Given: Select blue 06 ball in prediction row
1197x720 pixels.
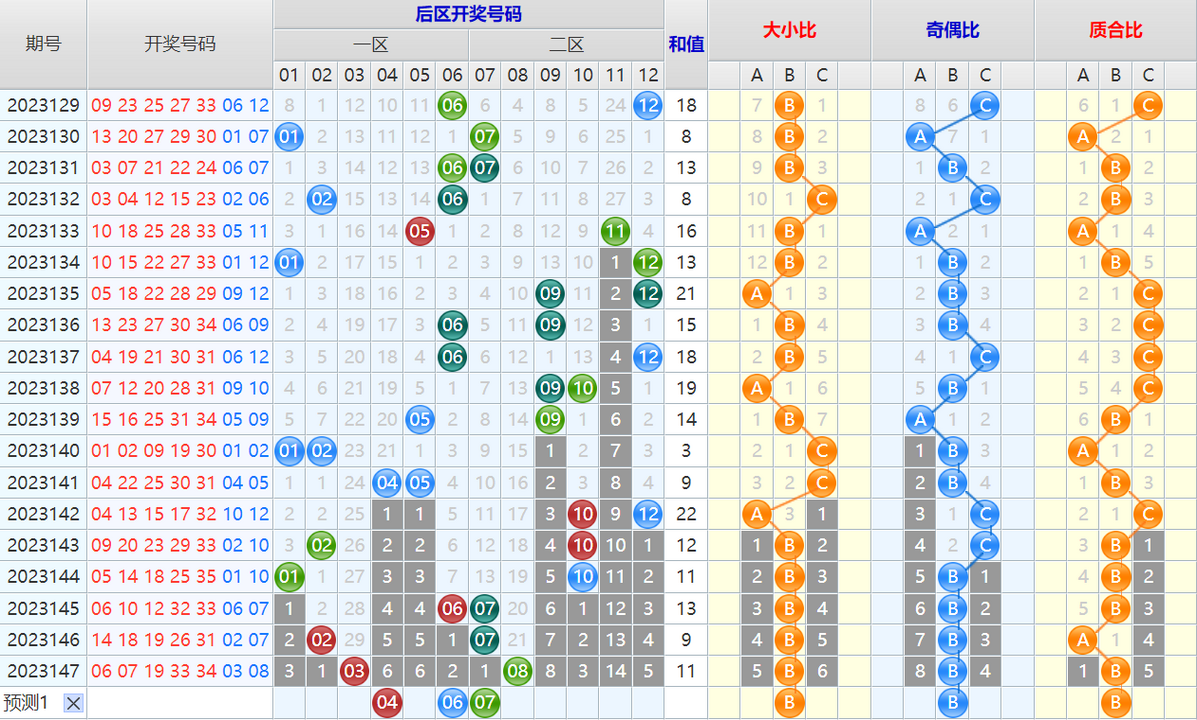Looking at the screenshot, I should pos(452,702).
